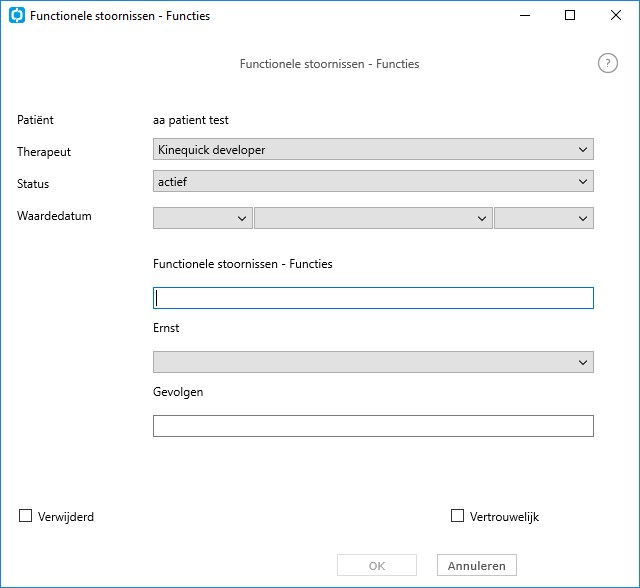Screen dimensions: 640x588
Task: Close the dialog with the X icon
Action: [616, 16]
